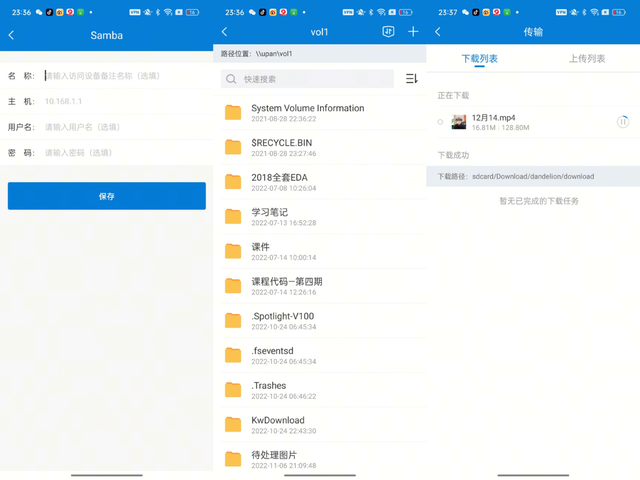The image size is (640, 480).
Task: Tap the plus icon in vol1 header
Action: [x=413, y=31]
